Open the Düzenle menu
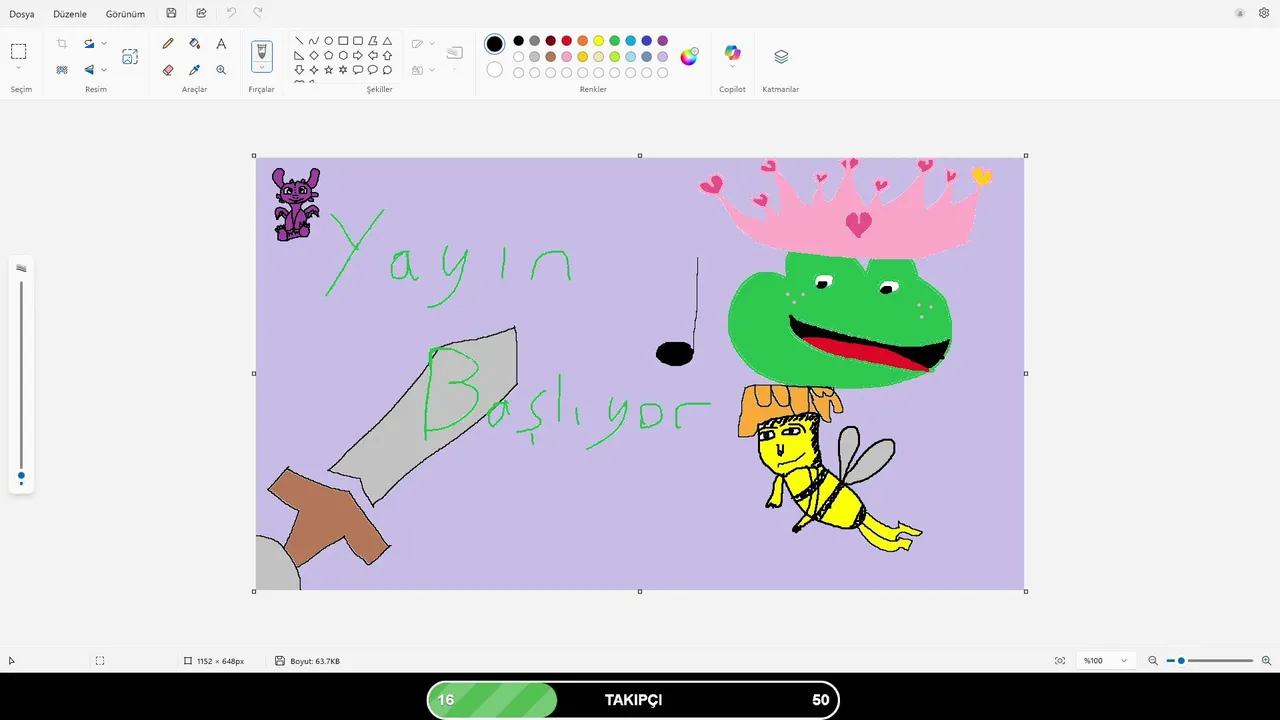This screenshot has height=720, width=1280. point(70,14)
